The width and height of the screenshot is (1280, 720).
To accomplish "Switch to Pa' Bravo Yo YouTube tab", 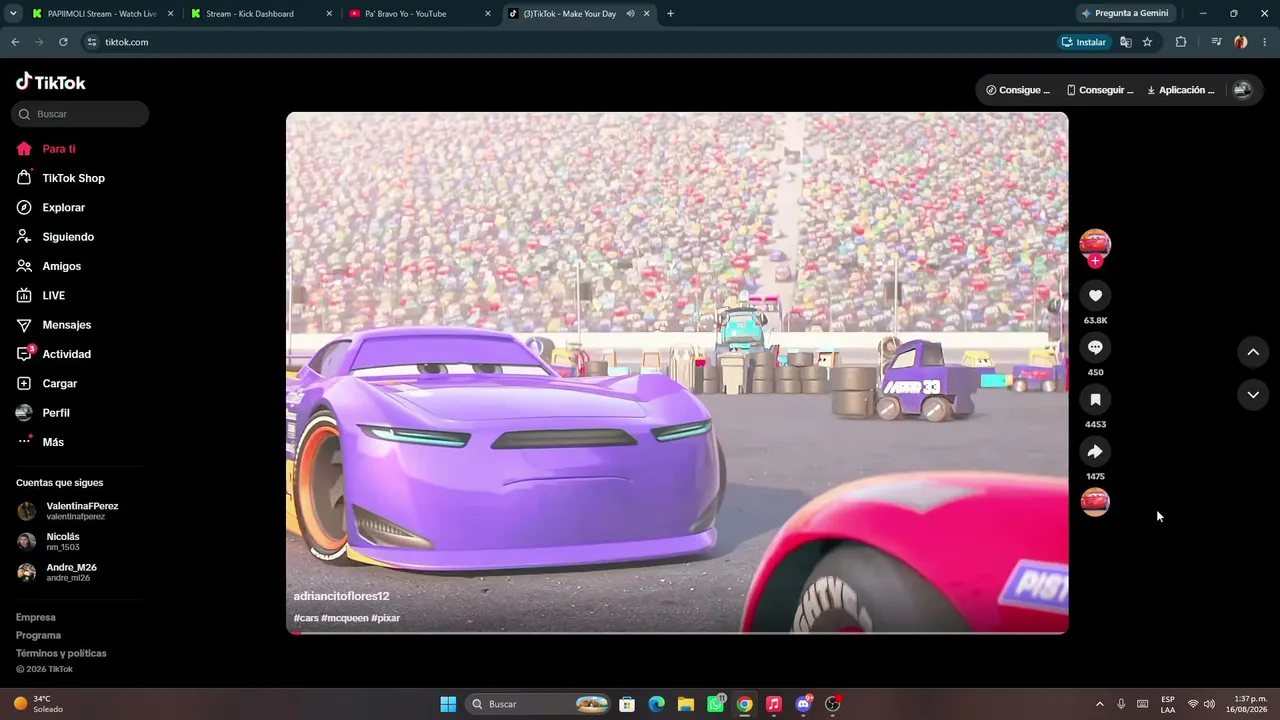I will (419, 14).
